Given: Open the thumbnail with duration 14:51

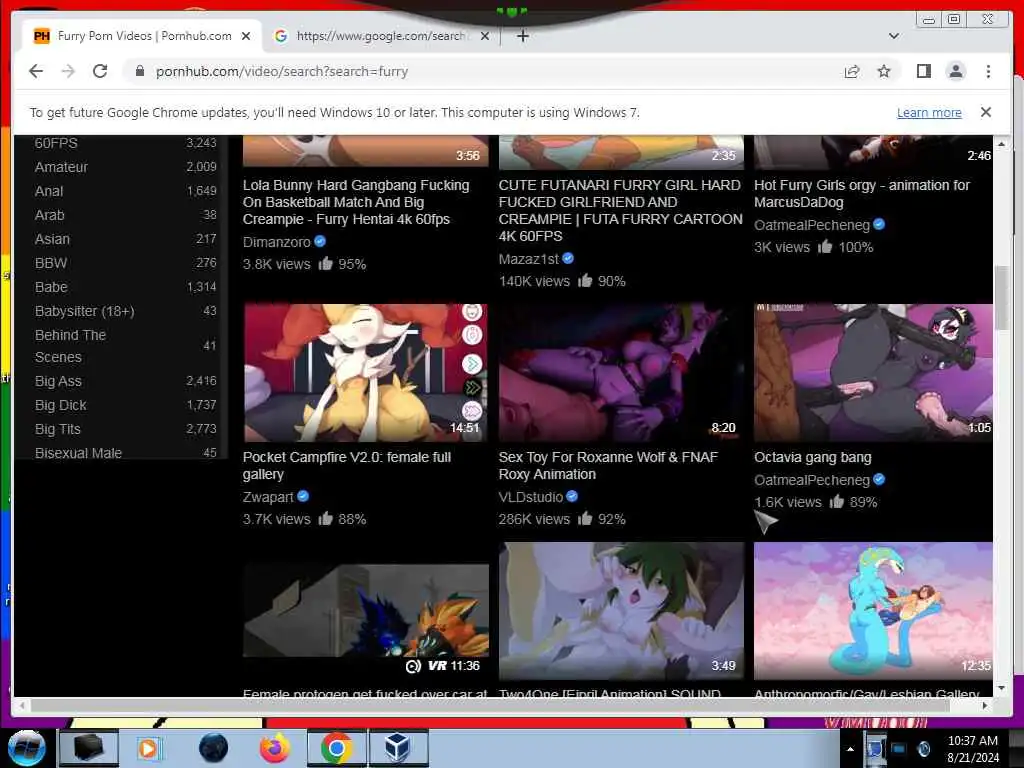Looking at the screenshot, I should point(365,372).
